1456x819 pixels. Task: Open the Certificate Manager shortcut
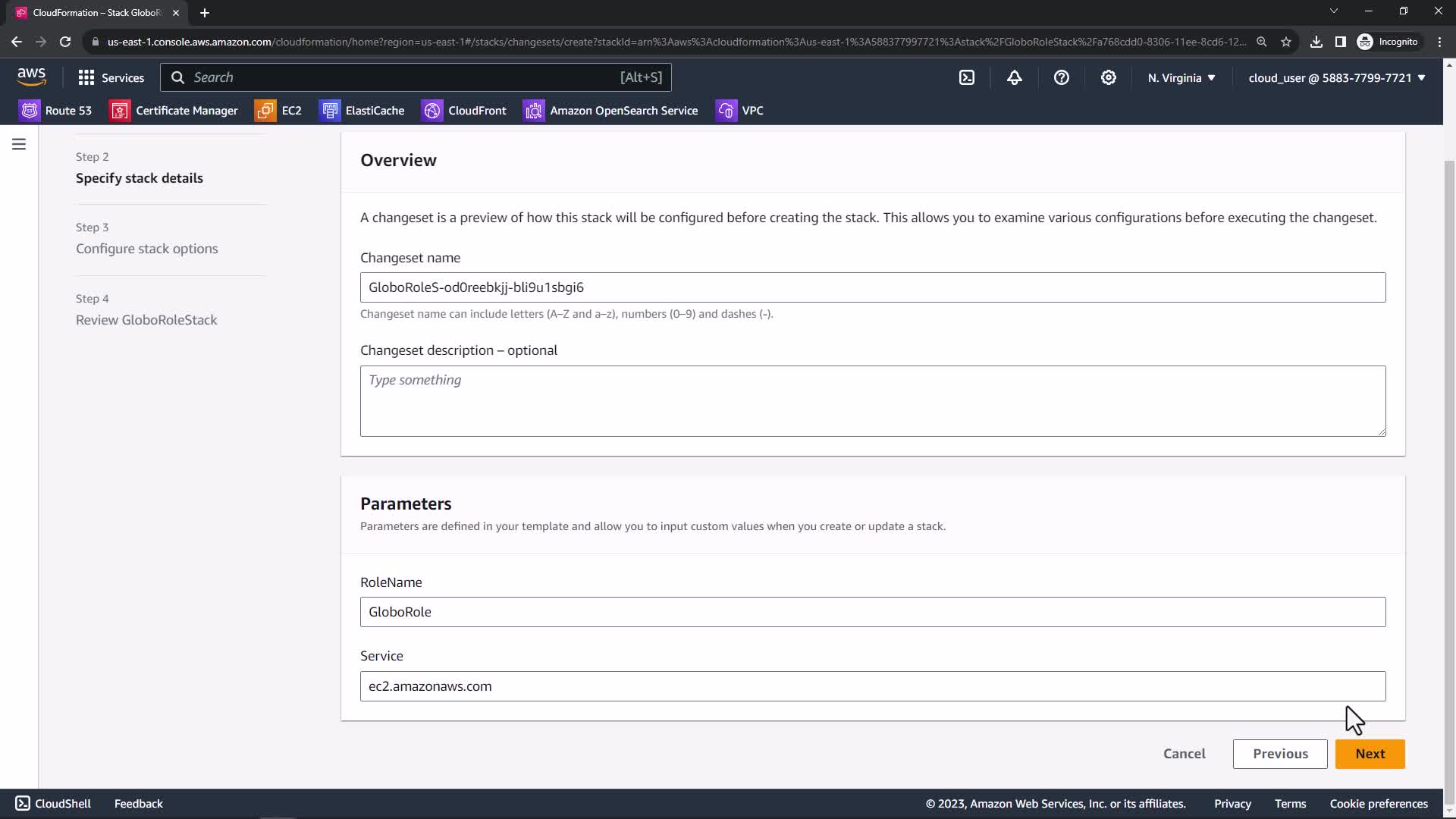[174, 111]
